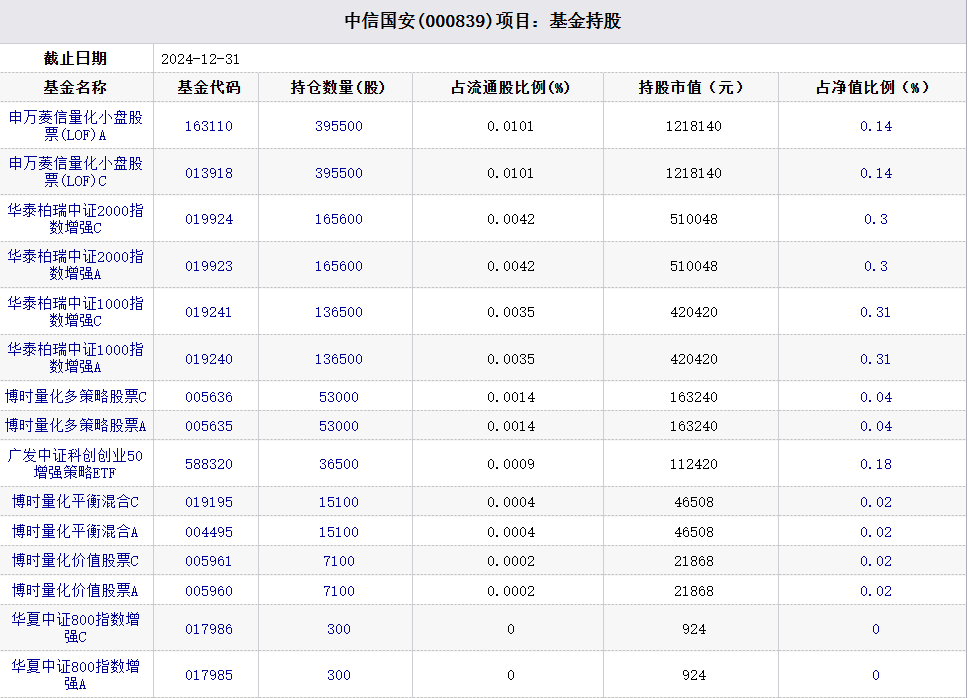Screen dimensions: 968x698
Task: Click holding quantity 395500 for fund 163110
Action: pos(338,126)
